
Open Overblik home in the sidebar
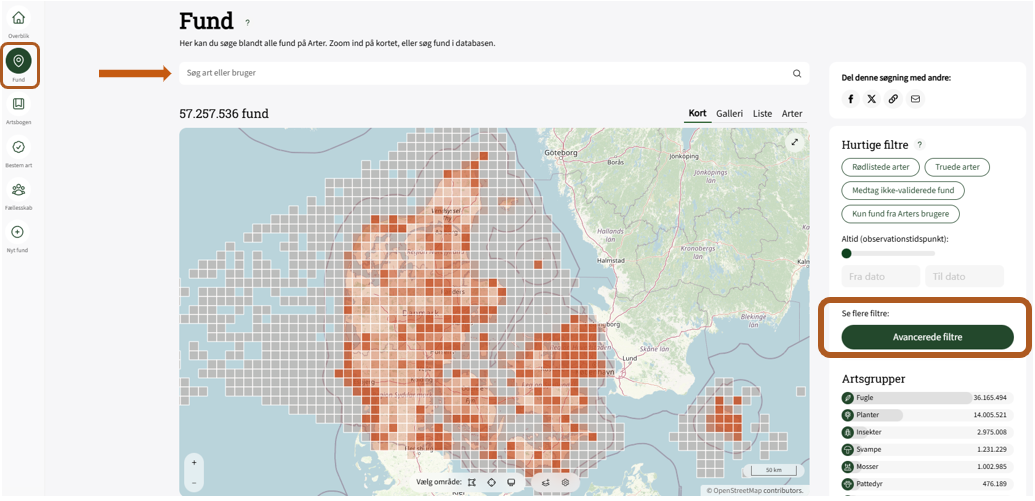[18, 18]
